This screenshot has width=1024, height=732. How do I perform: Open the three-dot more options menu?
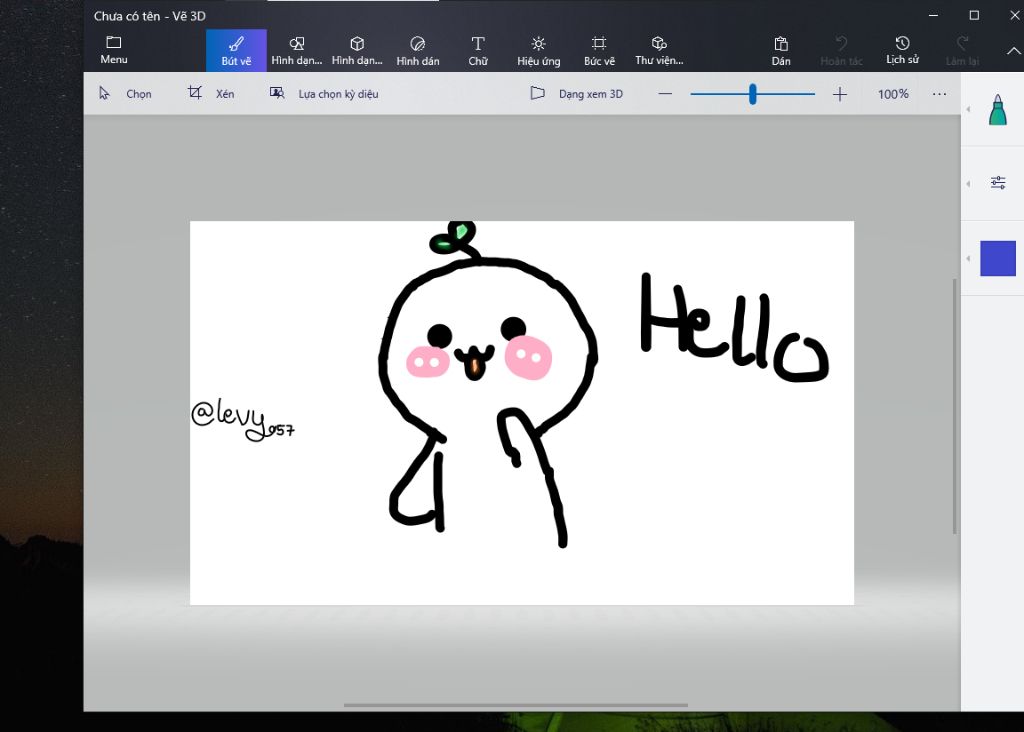click(939, 94)
